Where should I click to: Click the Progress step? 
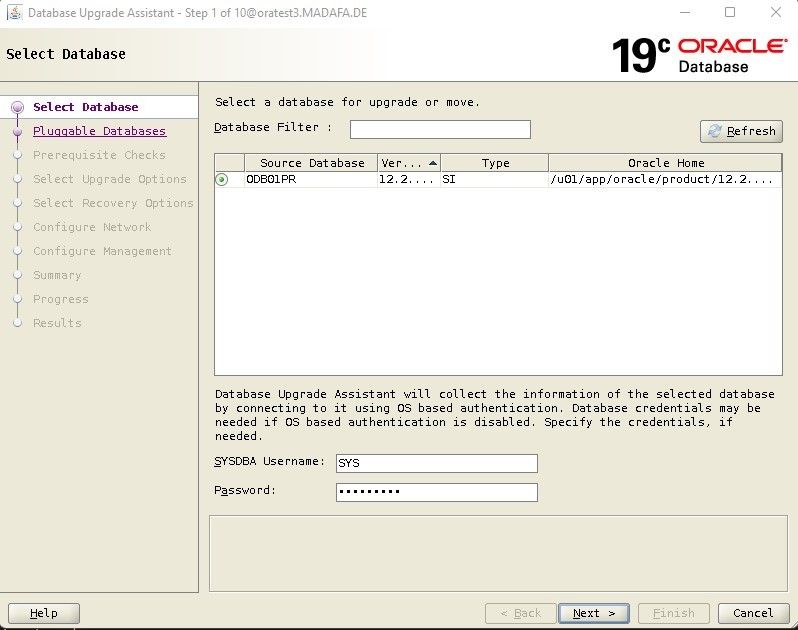click(61, 299)
